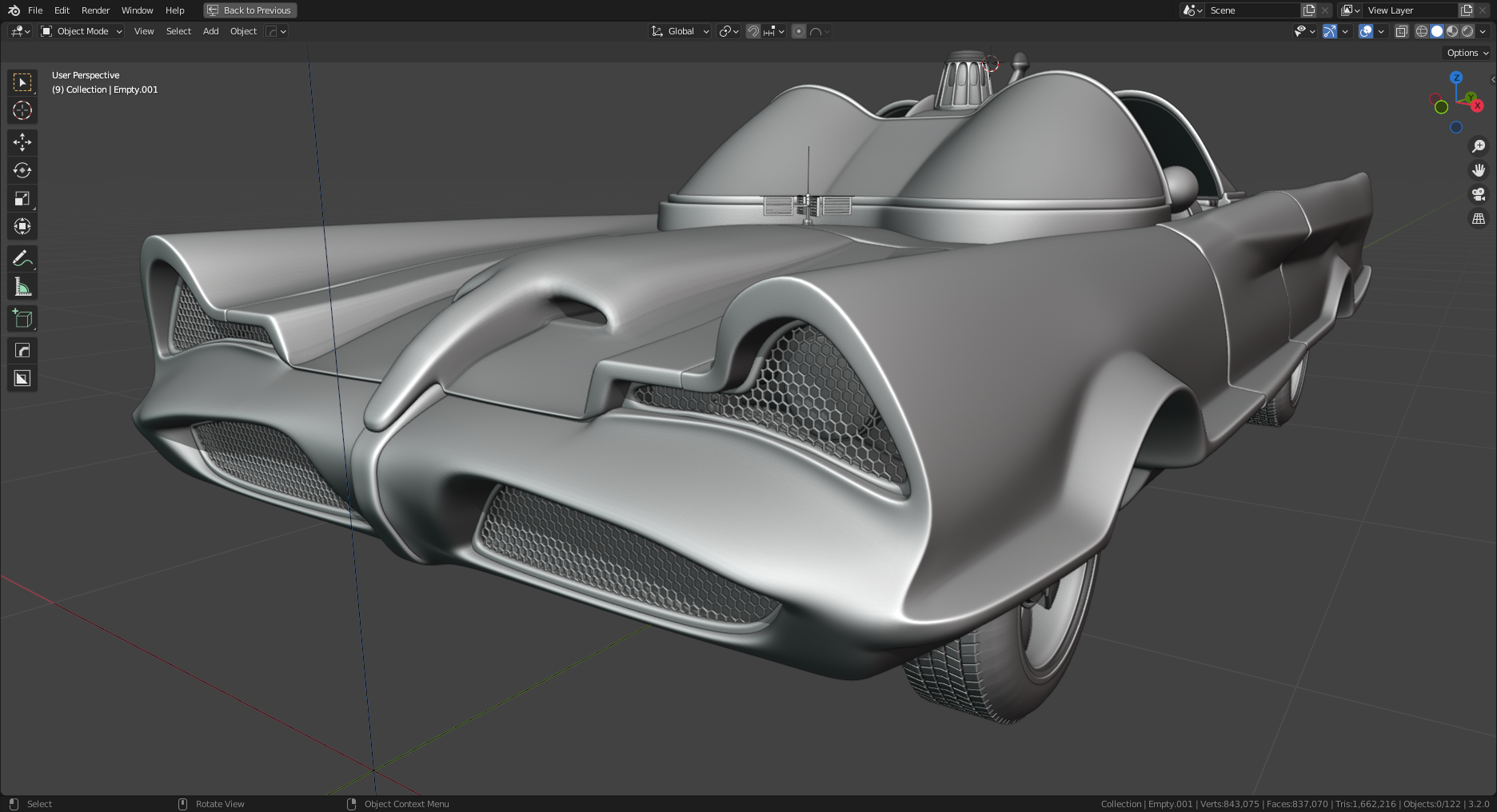
Task: Open the viewport View menu
Action: coord(144,31)
